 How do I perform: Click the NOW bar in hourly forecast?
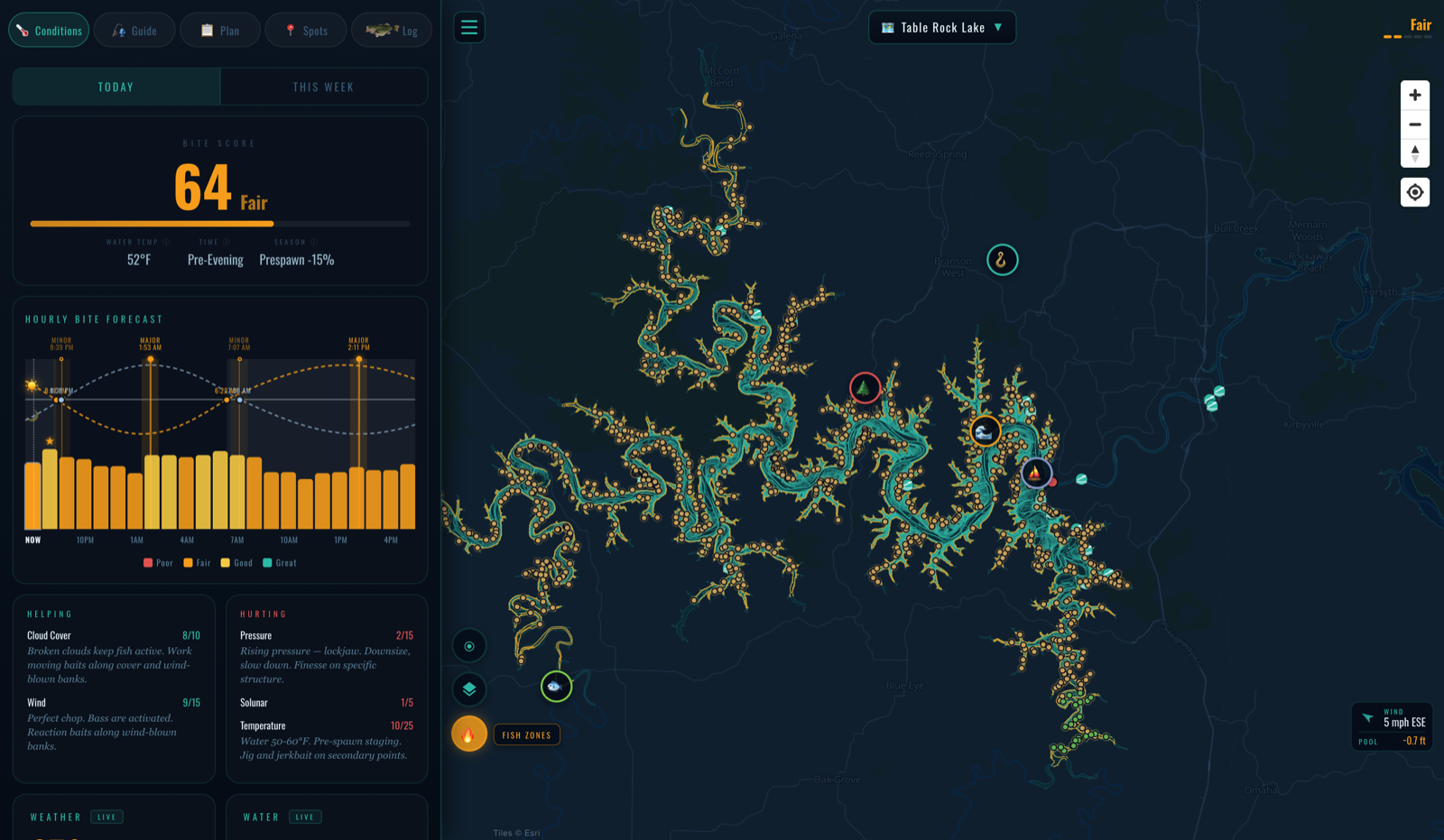(32, 495)
